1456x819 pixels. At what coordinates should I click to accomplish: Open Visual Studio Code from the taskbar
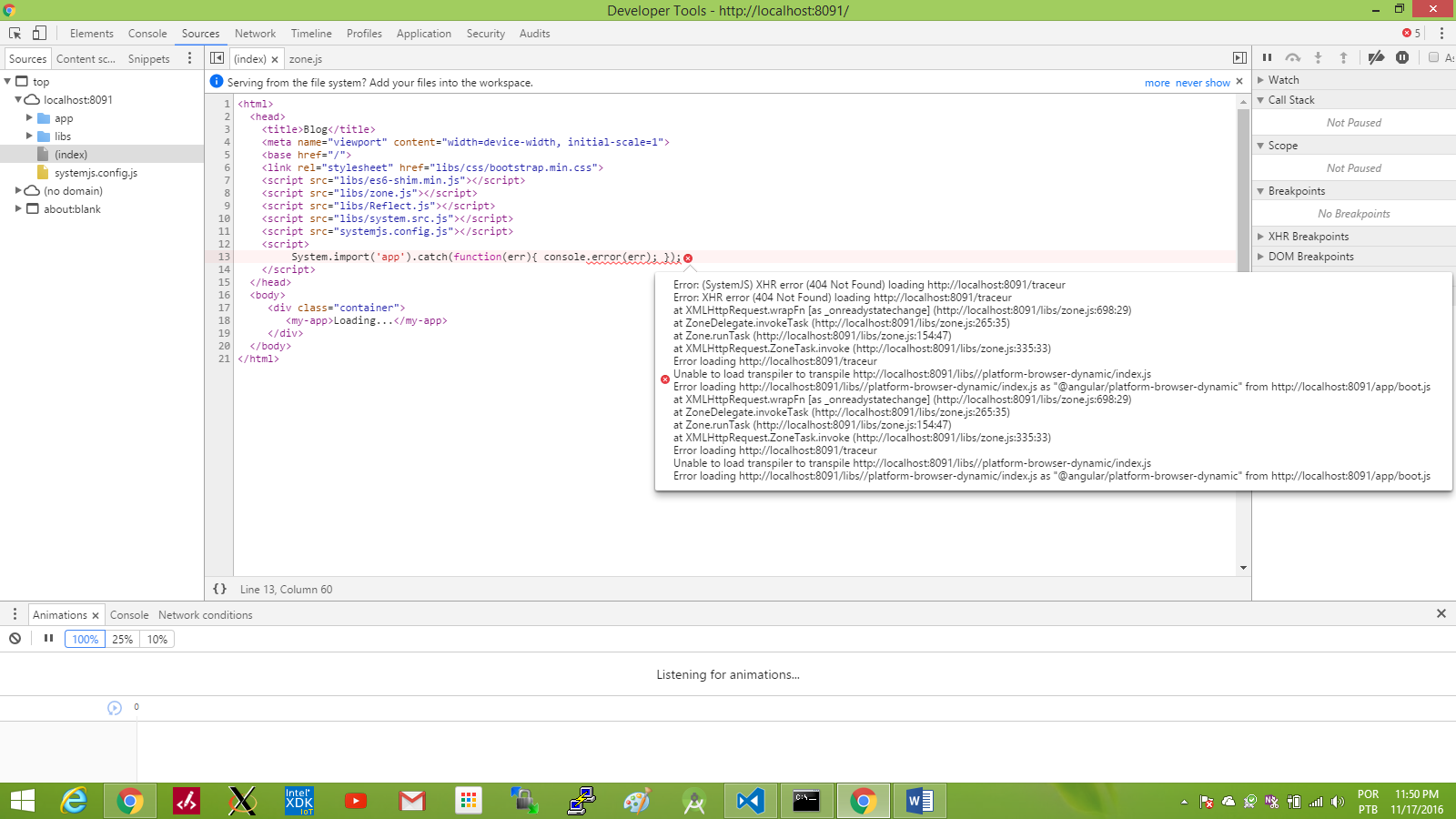click(750, 801)
